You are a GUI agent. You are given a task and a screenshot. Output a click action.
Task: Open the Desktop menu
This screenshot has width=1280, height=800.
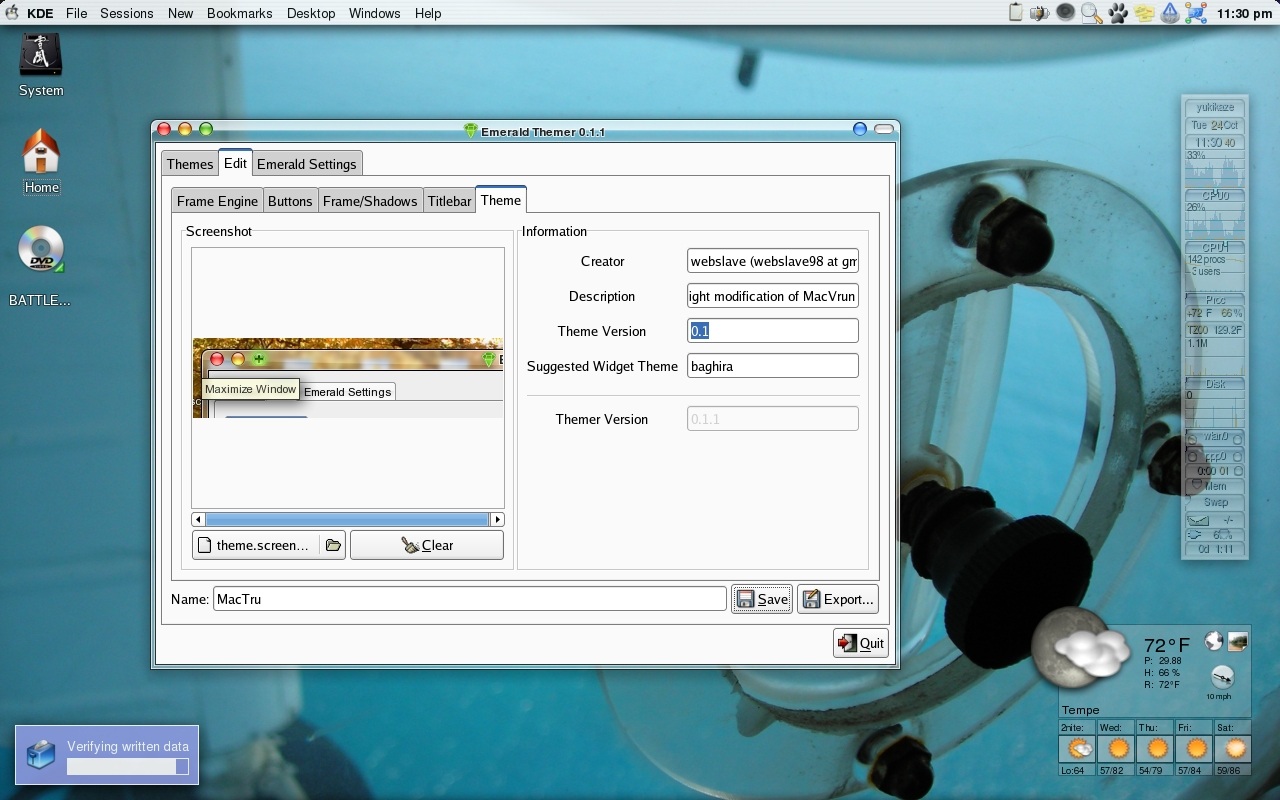[311, 13]
